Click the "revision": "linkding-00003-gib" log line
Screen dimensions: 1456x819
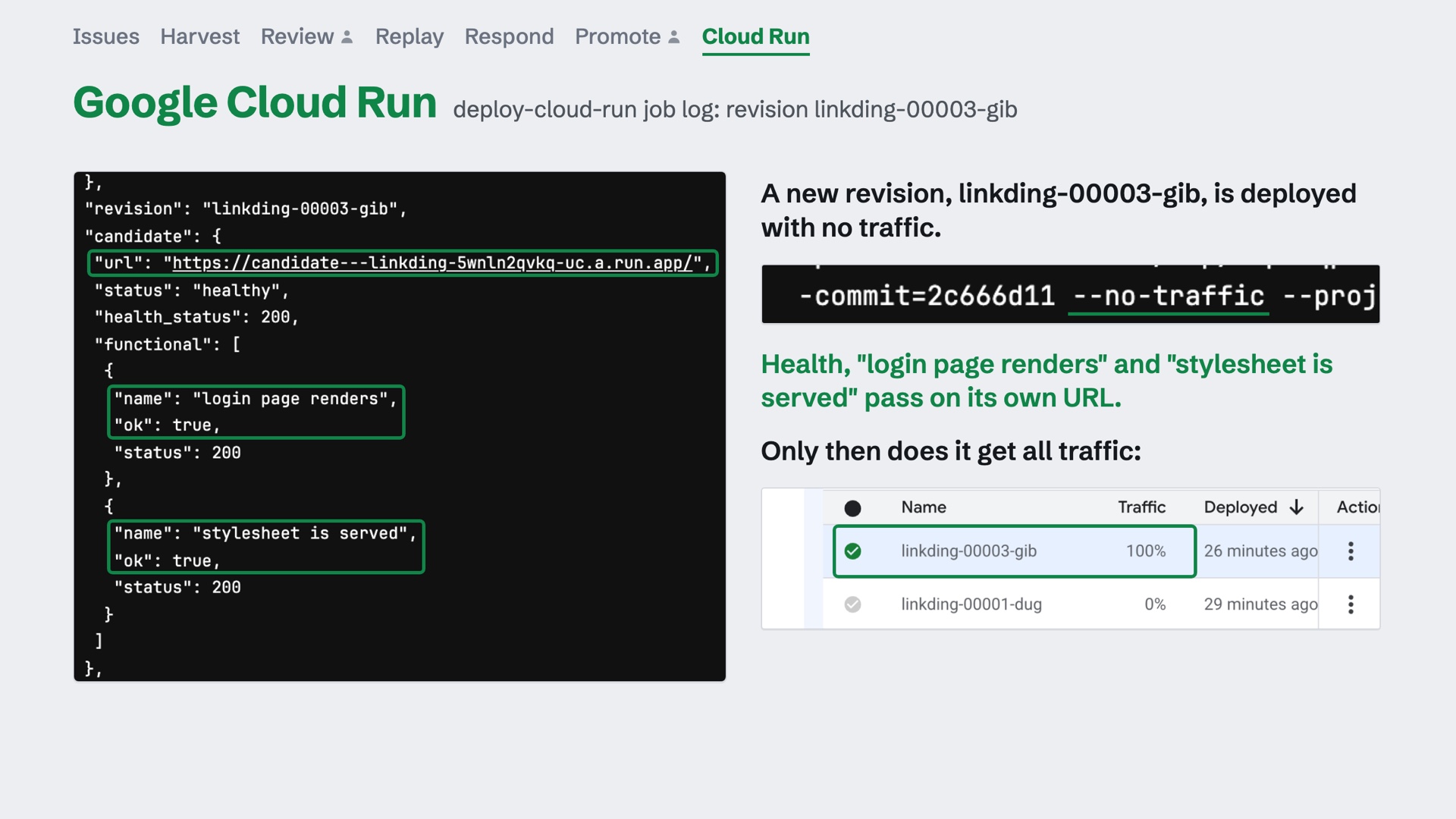(246, 209)
